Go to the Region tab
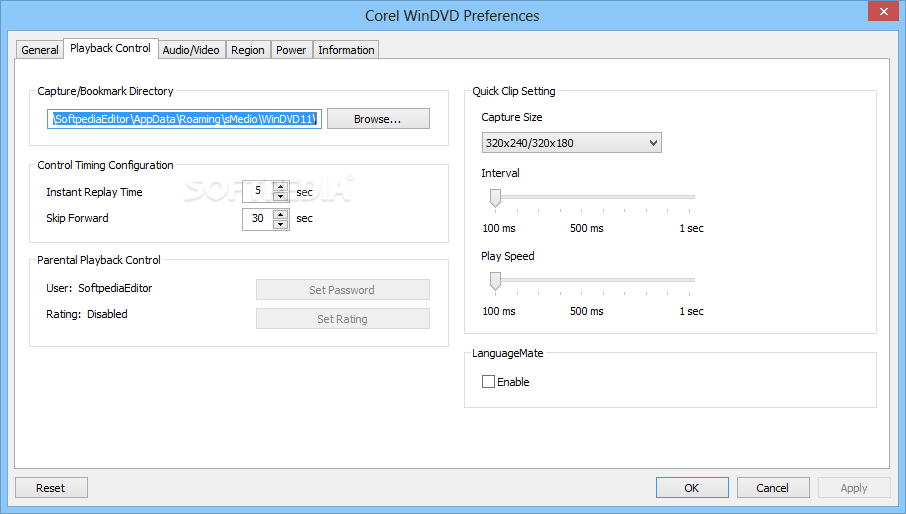This screenshot has height=514, width=906. [247, 50]
